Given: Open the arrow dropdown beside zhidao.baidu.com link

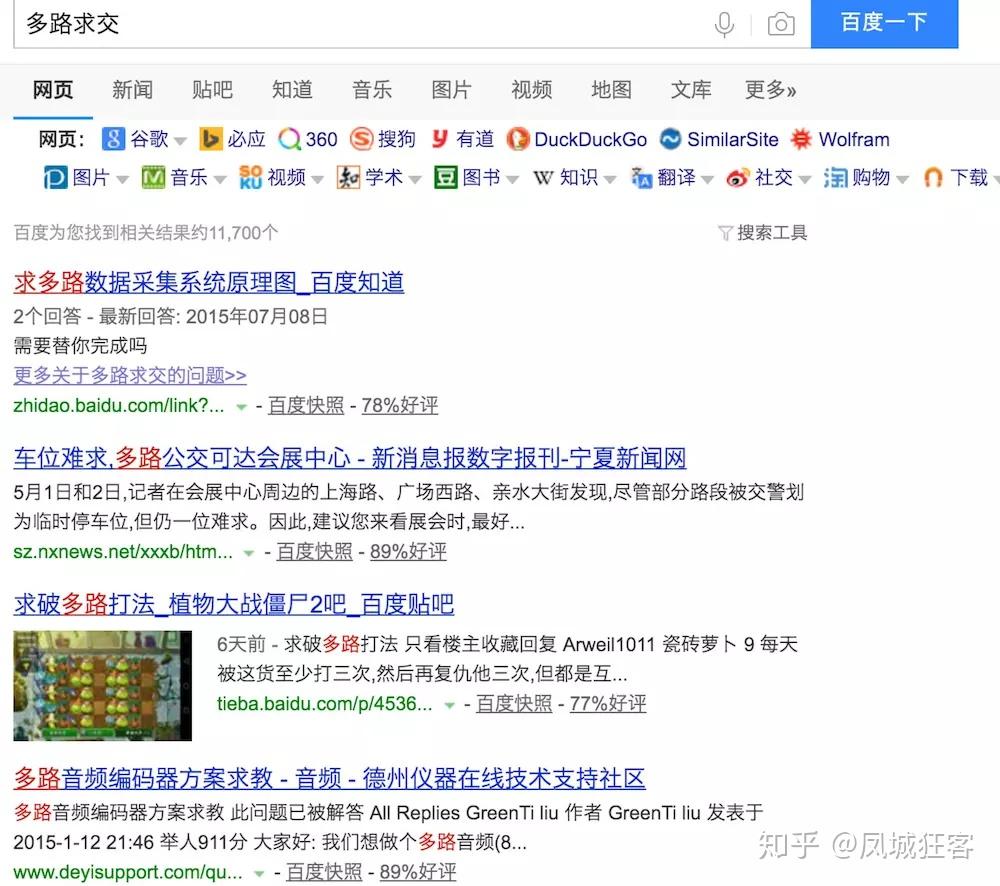Looking at the screenshot, I should [x=241, y=406].
